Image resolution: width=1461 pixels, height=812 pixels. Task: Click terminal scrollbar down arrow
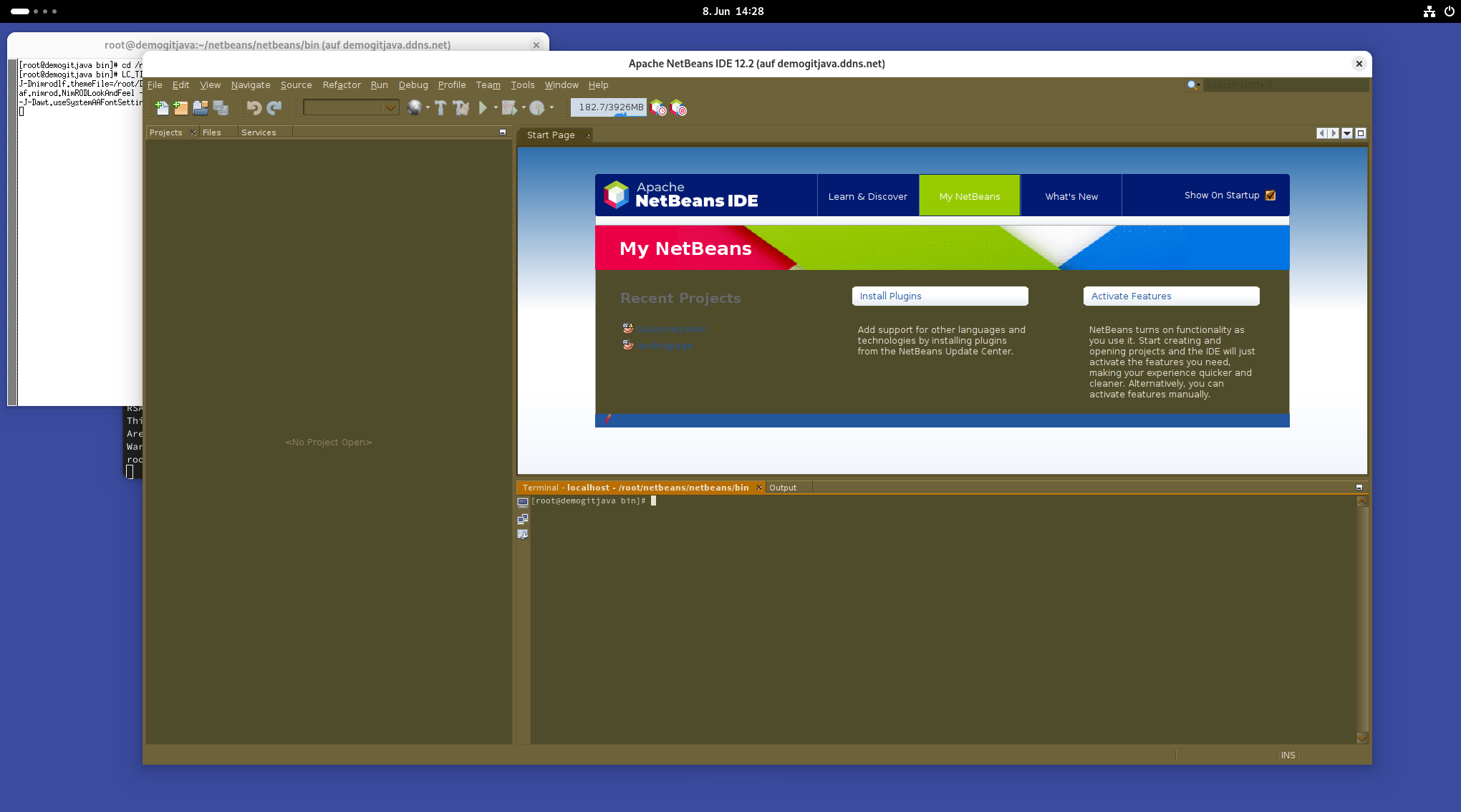[1362, 738]
